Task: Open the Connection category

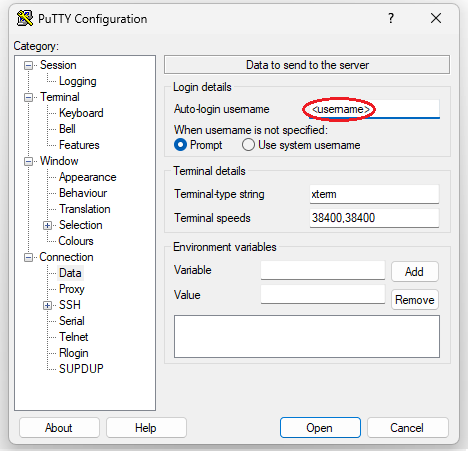Action: click(66, 257)
